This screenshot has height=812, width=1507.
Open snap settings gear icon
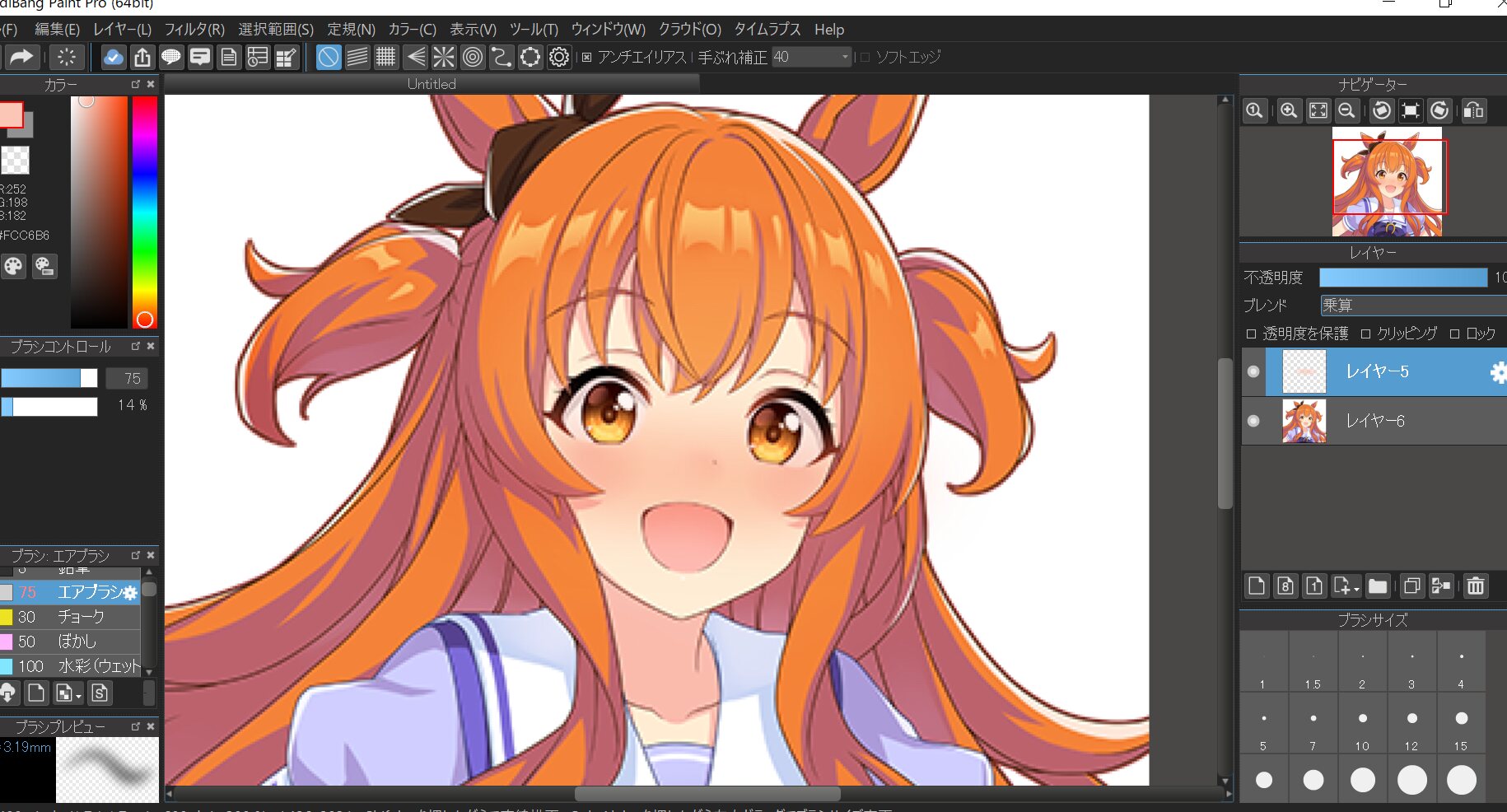tap(559, 57)
